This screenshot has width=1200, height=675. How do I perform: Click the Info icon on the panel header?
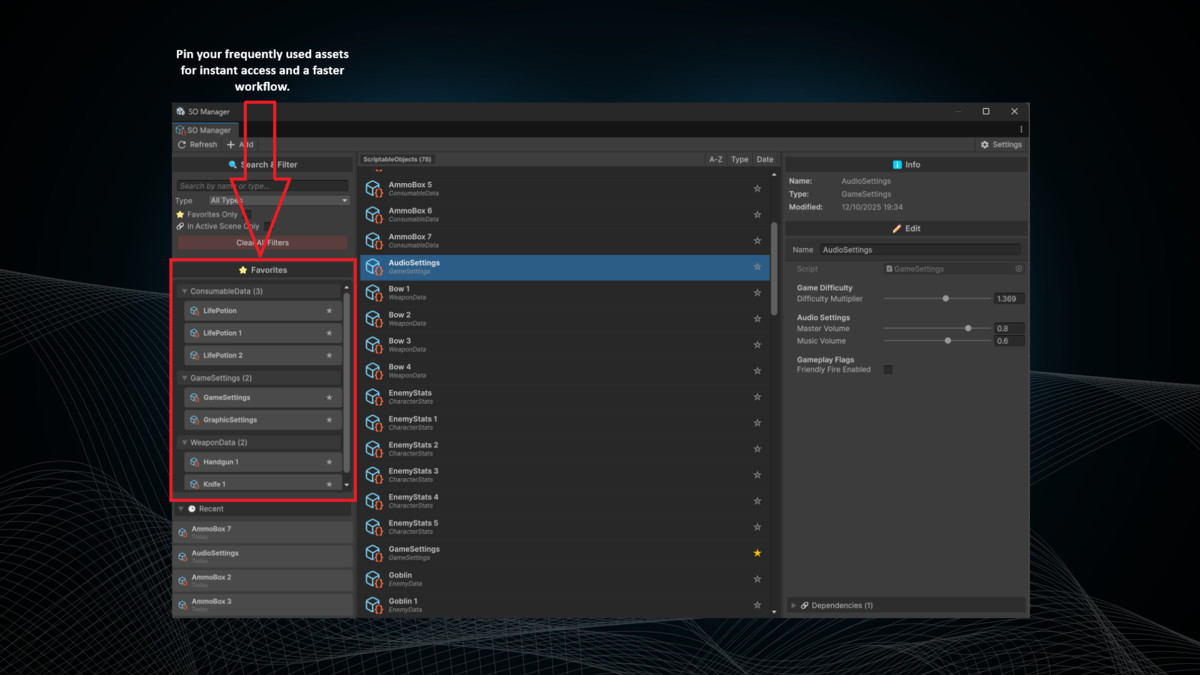pos(896,165)
